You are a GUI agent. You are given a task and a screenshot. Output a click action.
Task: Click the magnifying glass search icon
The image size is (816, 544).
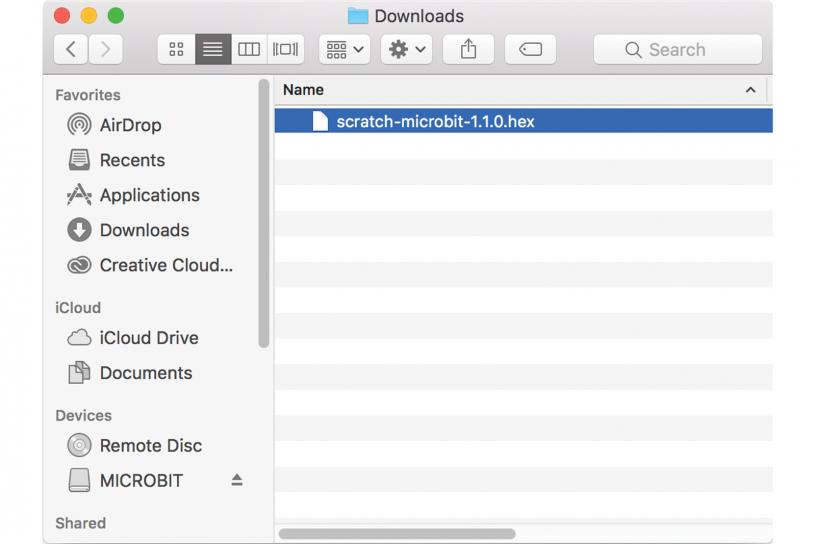pos(633,50)
